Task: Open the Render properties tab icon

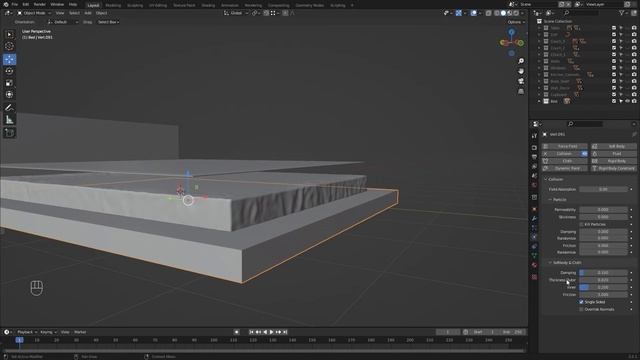Action: point(534,147)
